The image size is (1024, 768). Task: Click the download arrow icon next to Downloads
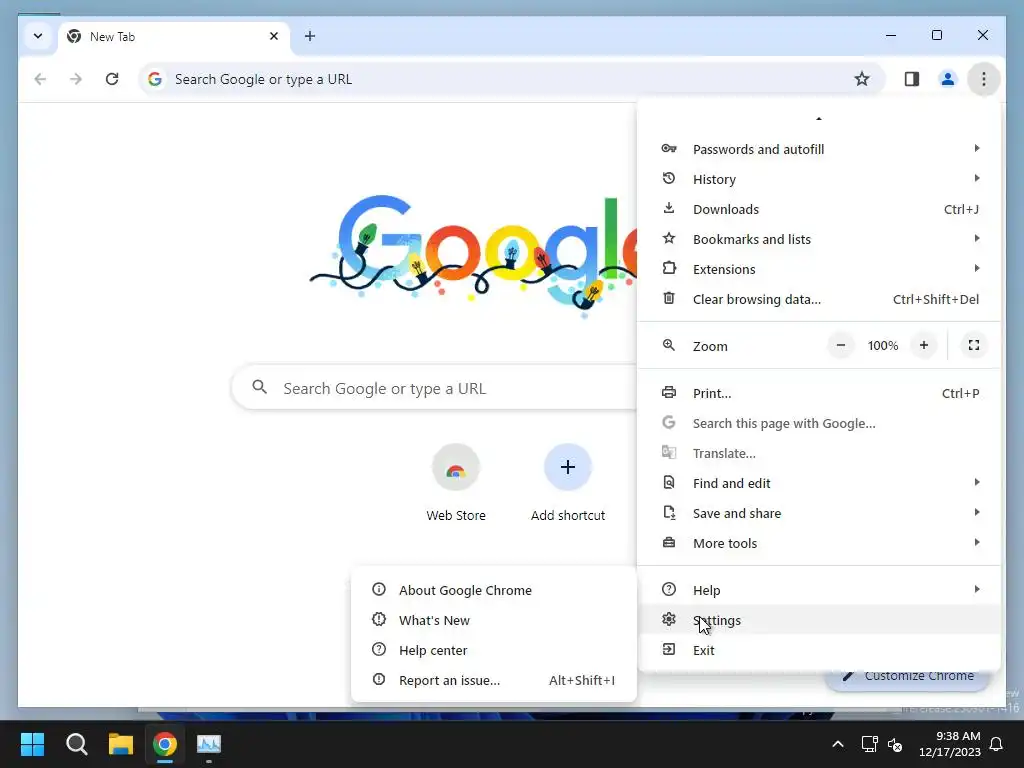[x=669, y=208]
